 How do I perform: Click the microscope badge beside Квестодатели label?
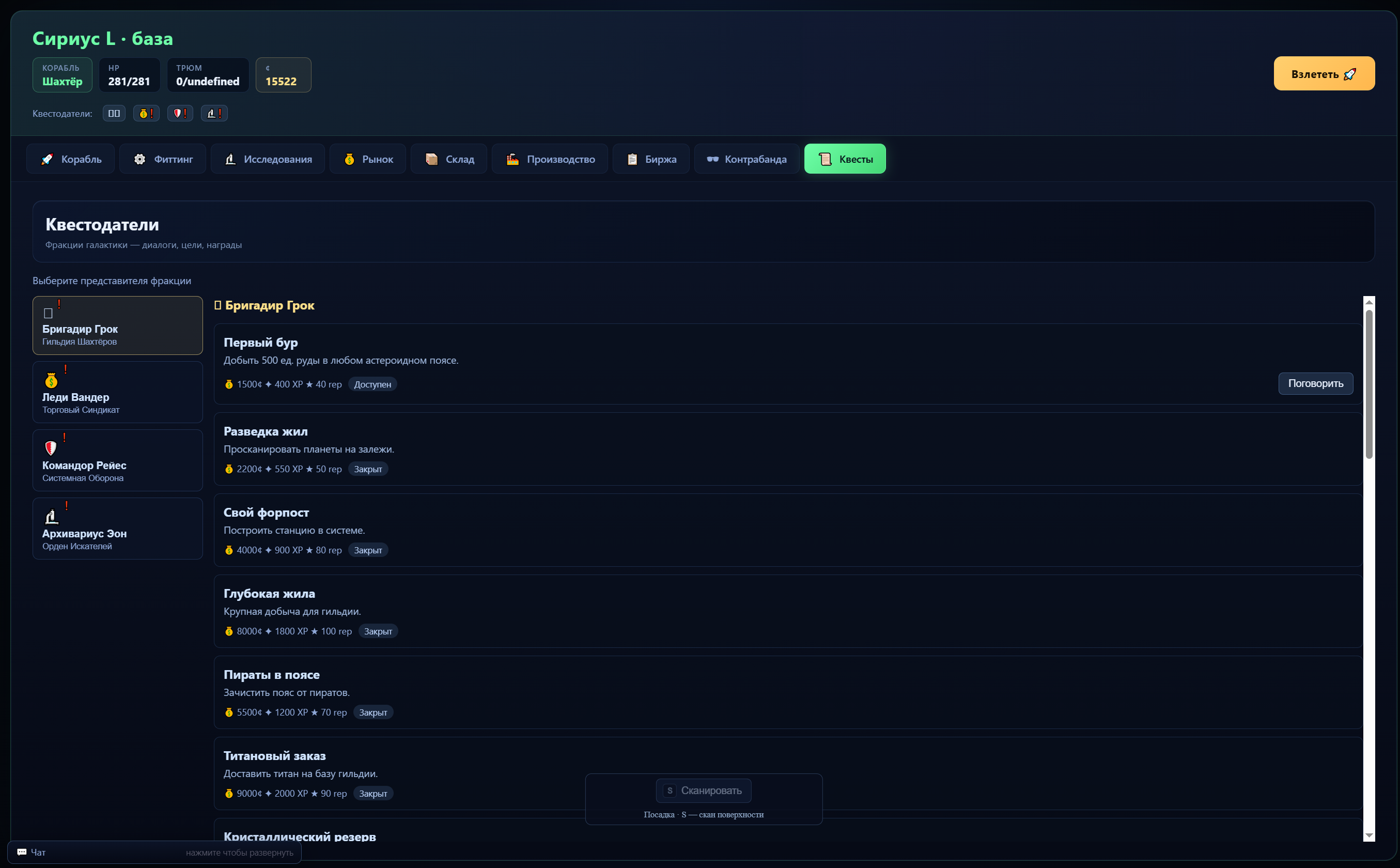click(214, 114)
